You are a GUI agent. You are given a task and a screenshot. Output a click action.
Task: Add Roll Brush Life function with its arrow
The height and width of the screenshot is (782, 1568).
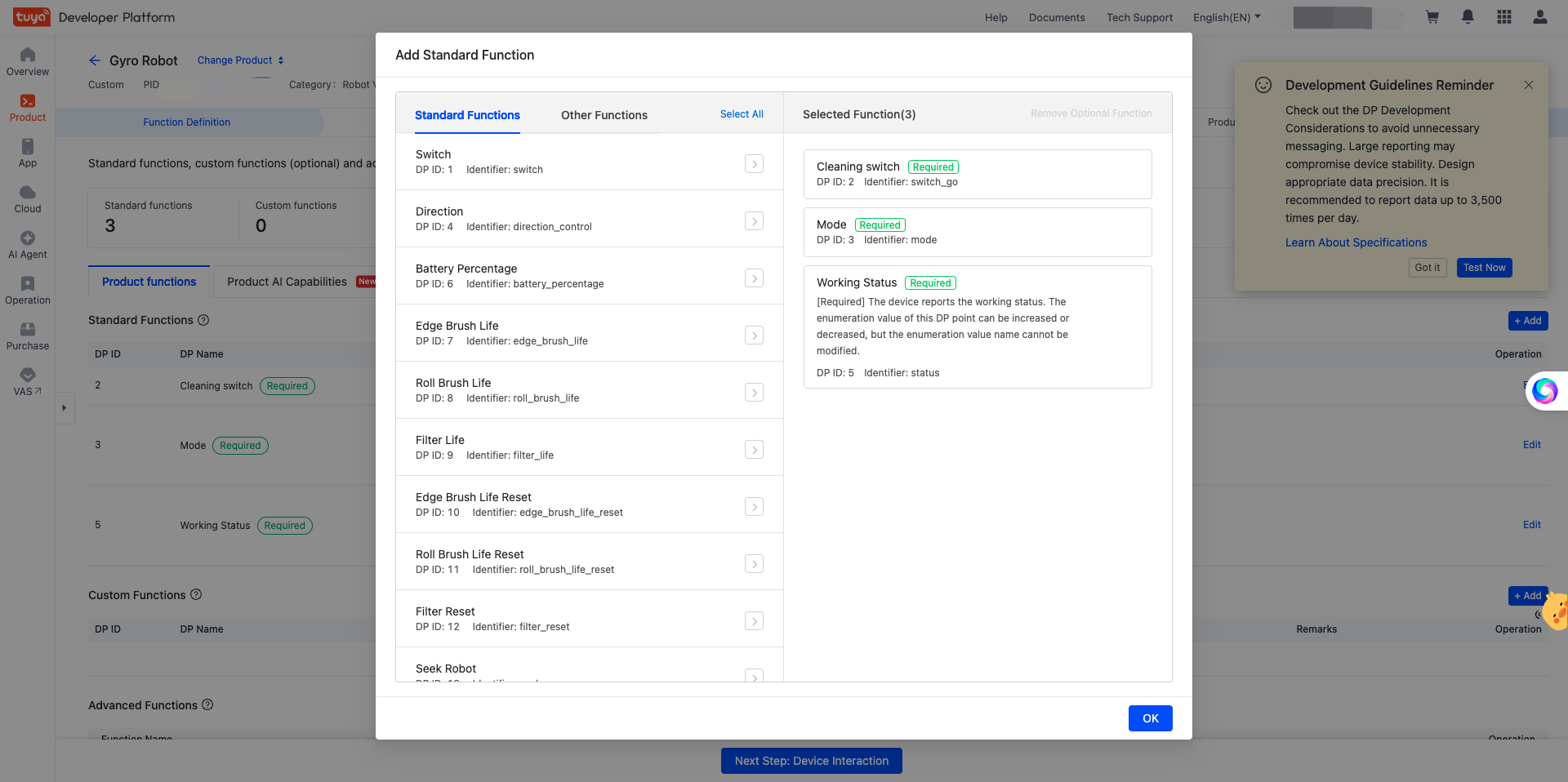pos(755,393)
